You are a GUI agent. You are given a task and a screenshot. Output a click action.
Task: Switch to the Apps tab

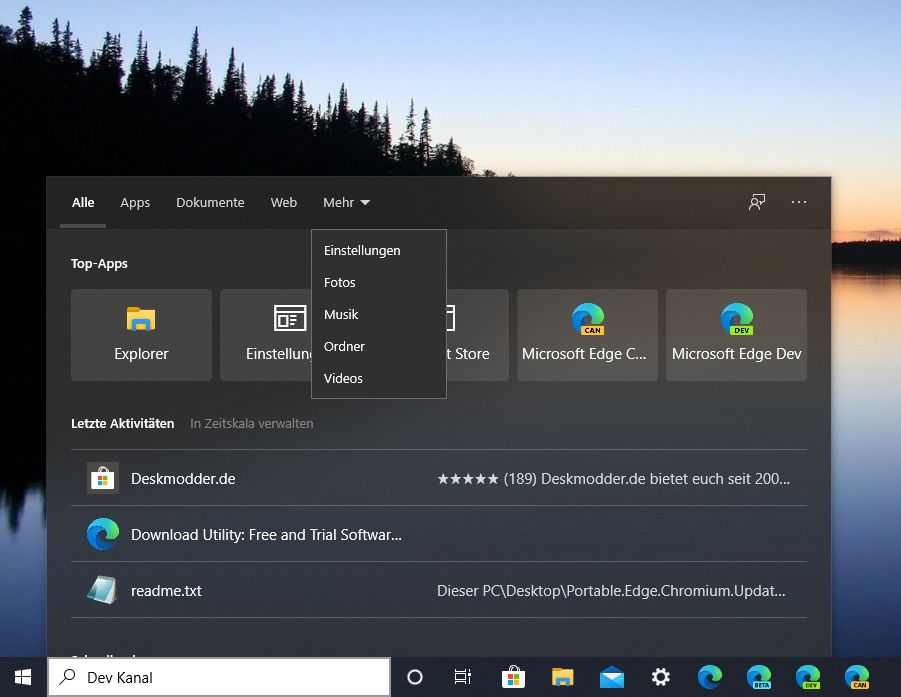(135, 203)
